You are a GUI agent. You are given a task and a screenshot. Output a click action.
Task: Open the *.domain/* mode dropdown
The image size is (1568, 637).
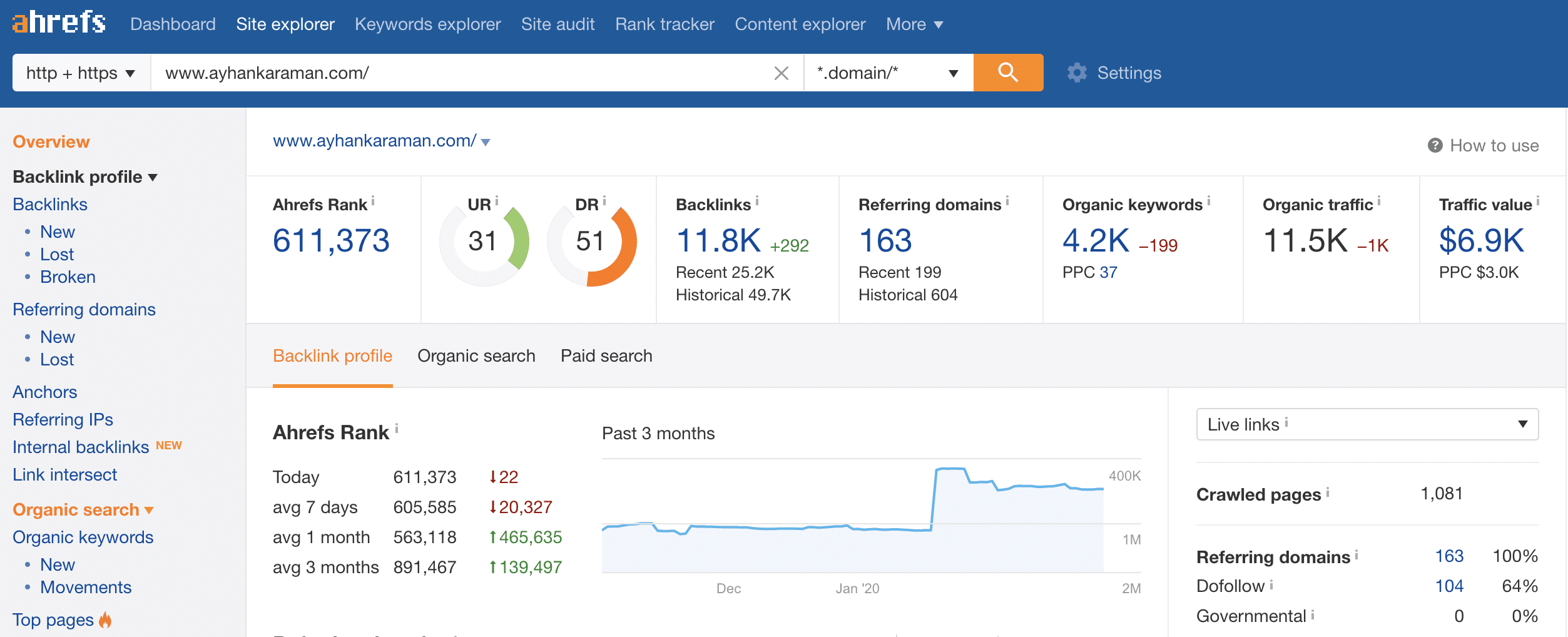click(x=888, y=73)
